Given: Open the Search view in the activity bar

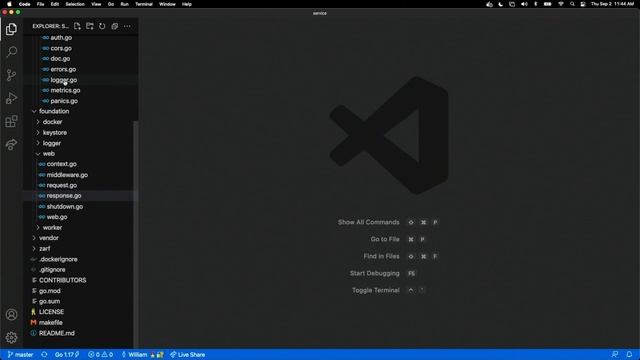Looking at the screenshot, I should [11, 52].
